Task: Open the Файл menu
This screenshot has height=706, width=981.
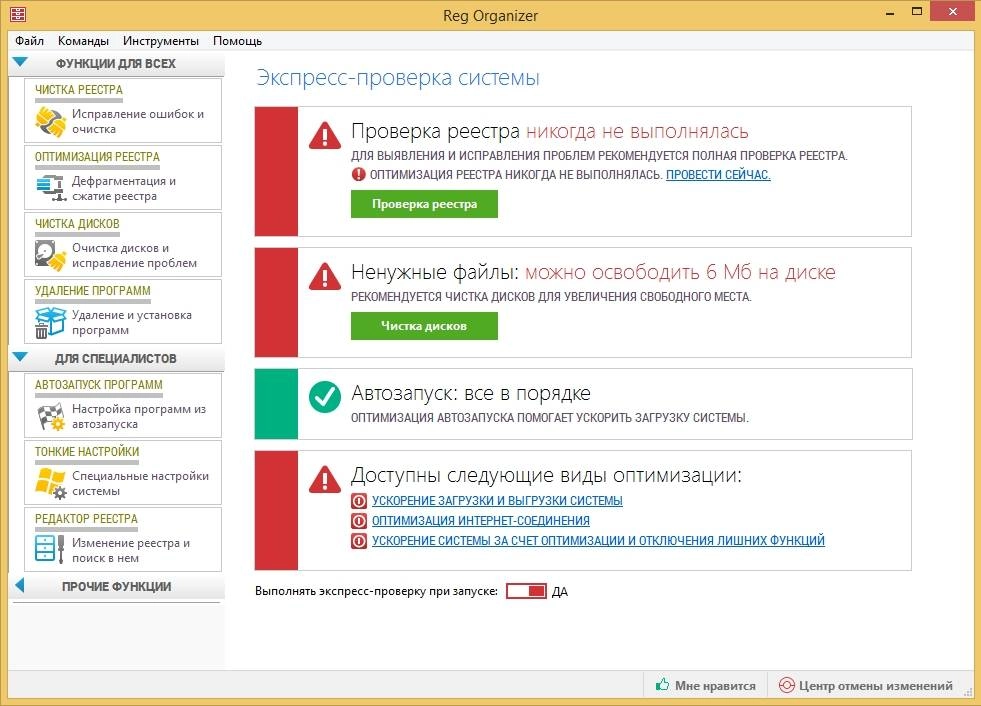Action: (x=29, y=41)
